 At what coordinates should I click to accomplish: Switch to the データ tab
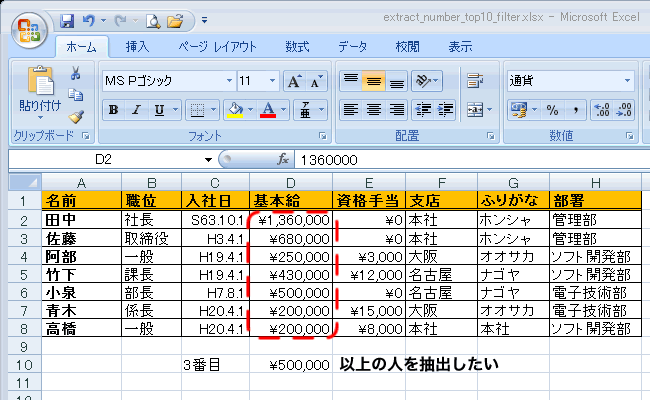tap(353, 47)
